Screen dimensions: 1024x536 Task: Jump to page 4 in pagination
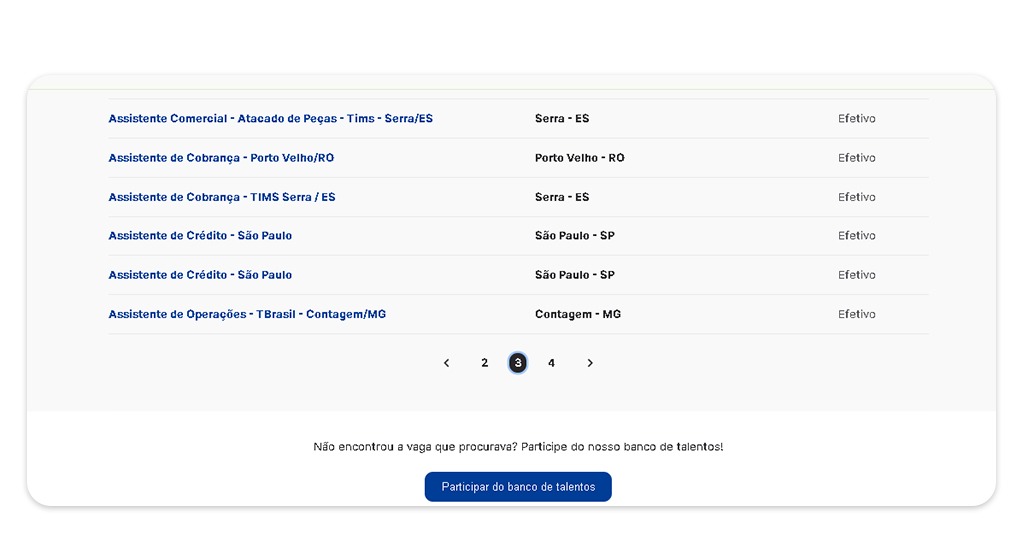click(x=551, y=363)
